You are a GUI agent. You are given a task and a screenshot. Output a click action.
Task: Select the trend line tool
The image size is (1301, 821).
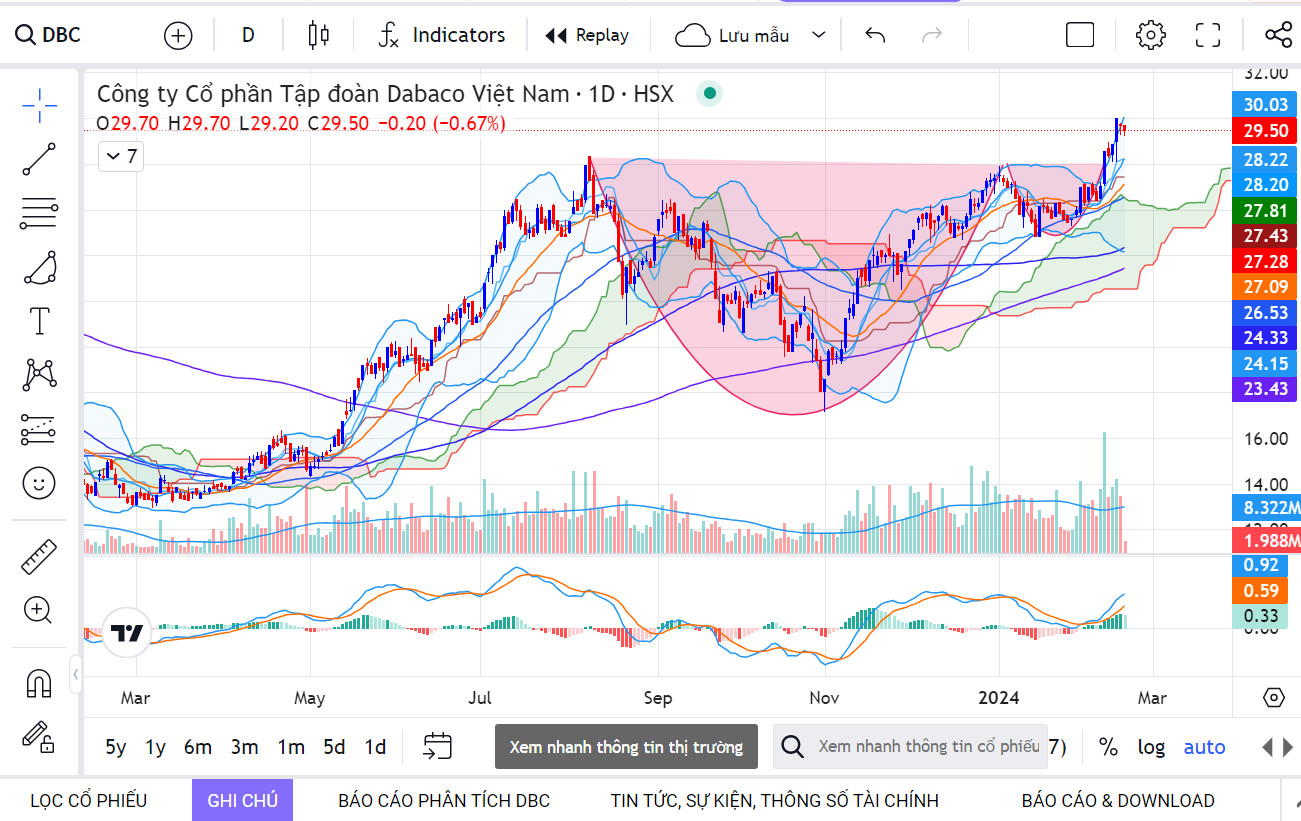(39, 159)
